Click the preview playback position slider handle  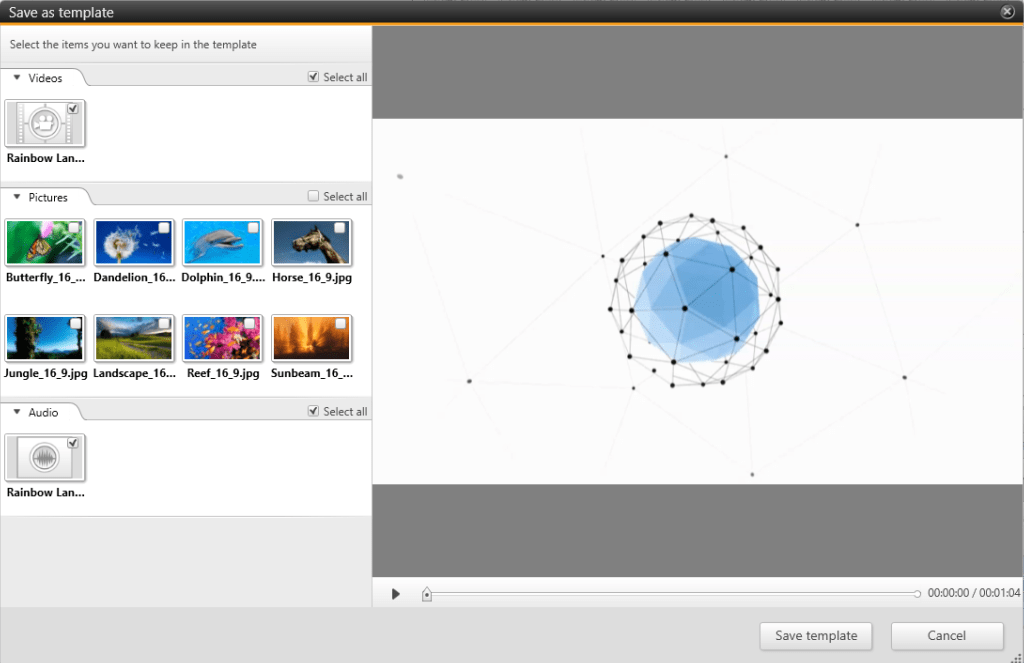427,594
